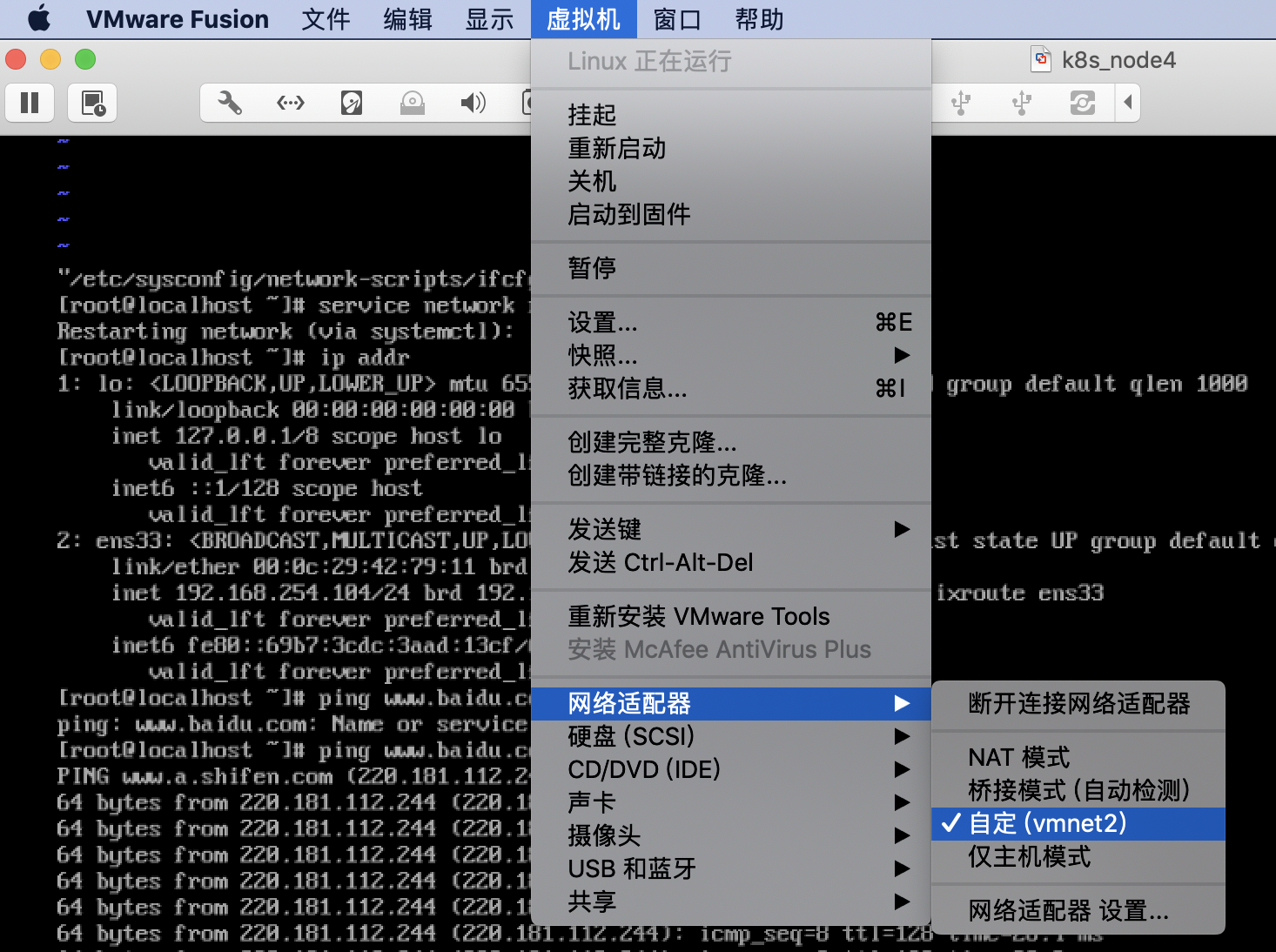Expand the USB 和蓝牙 submenu

[731, 868]
